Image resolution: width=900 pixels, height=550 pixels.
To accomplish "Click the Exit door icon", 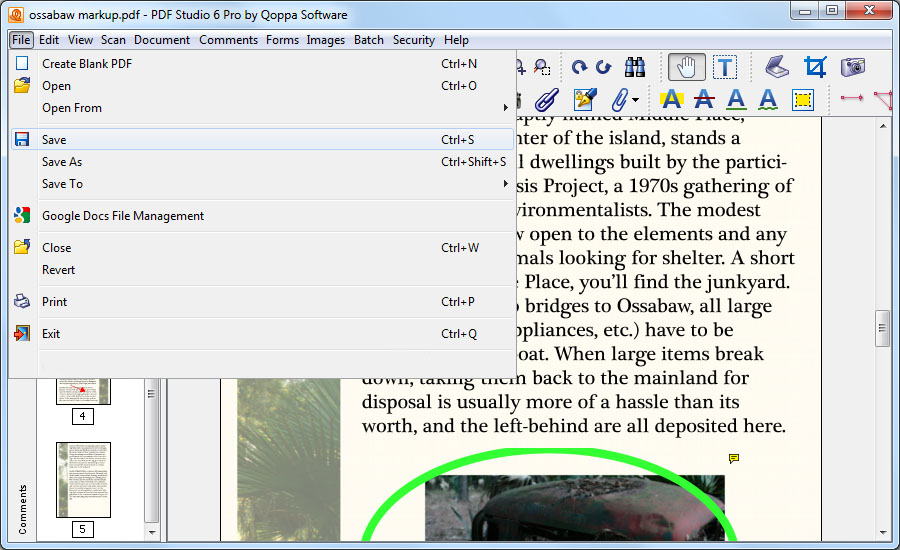I will tap(22, 334).
